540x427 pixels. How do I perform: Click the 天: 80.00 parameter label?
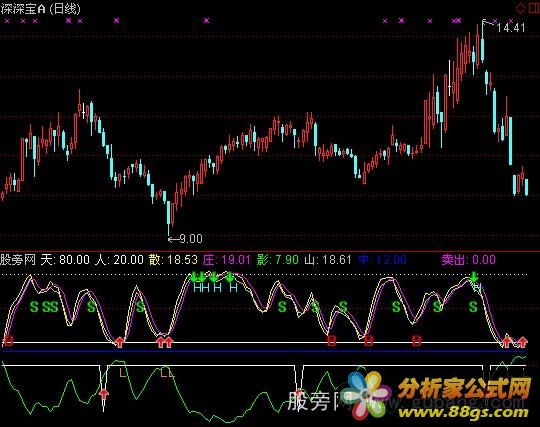point(65,260)
